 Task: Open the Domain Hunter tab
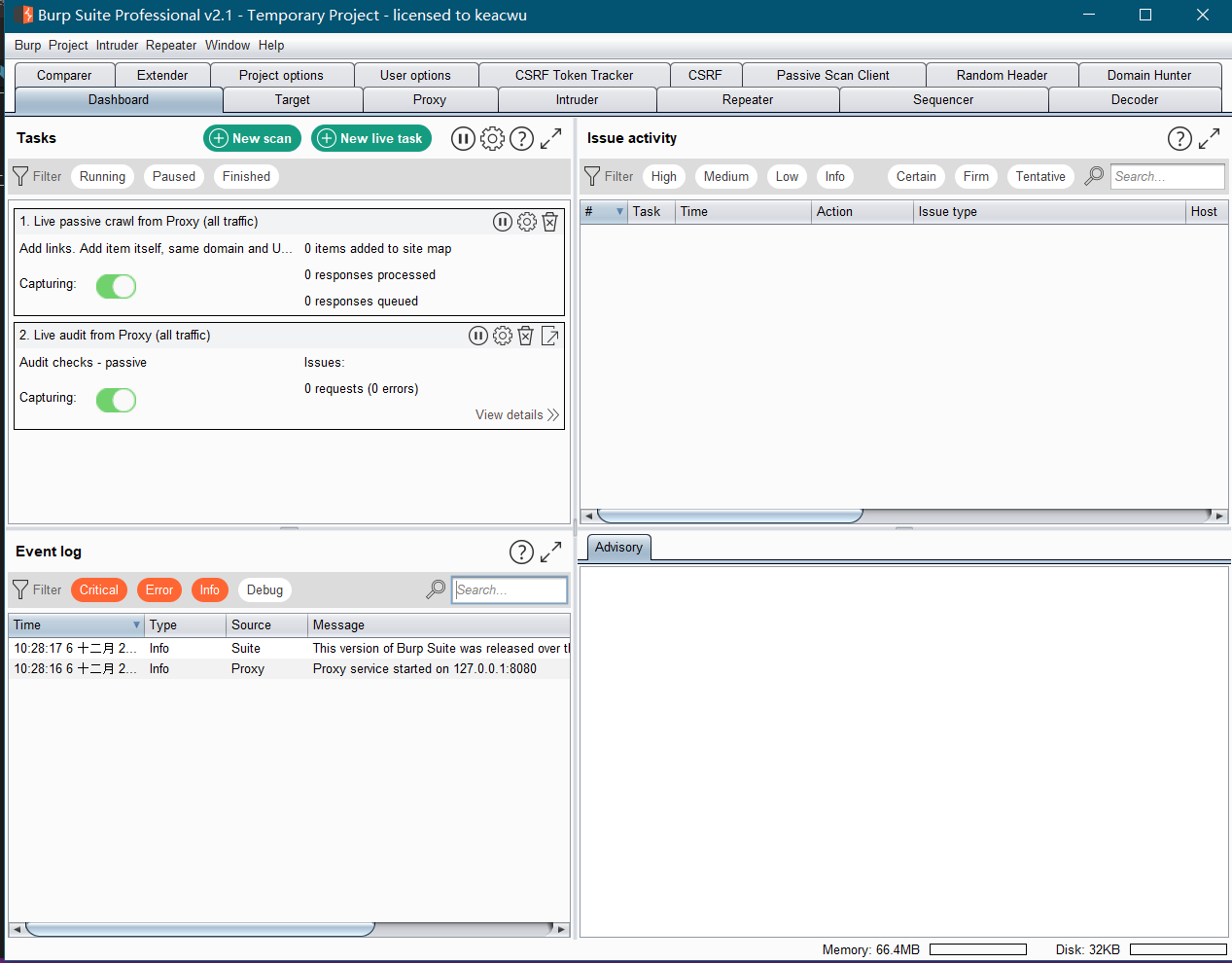(x=1149, y=75)
